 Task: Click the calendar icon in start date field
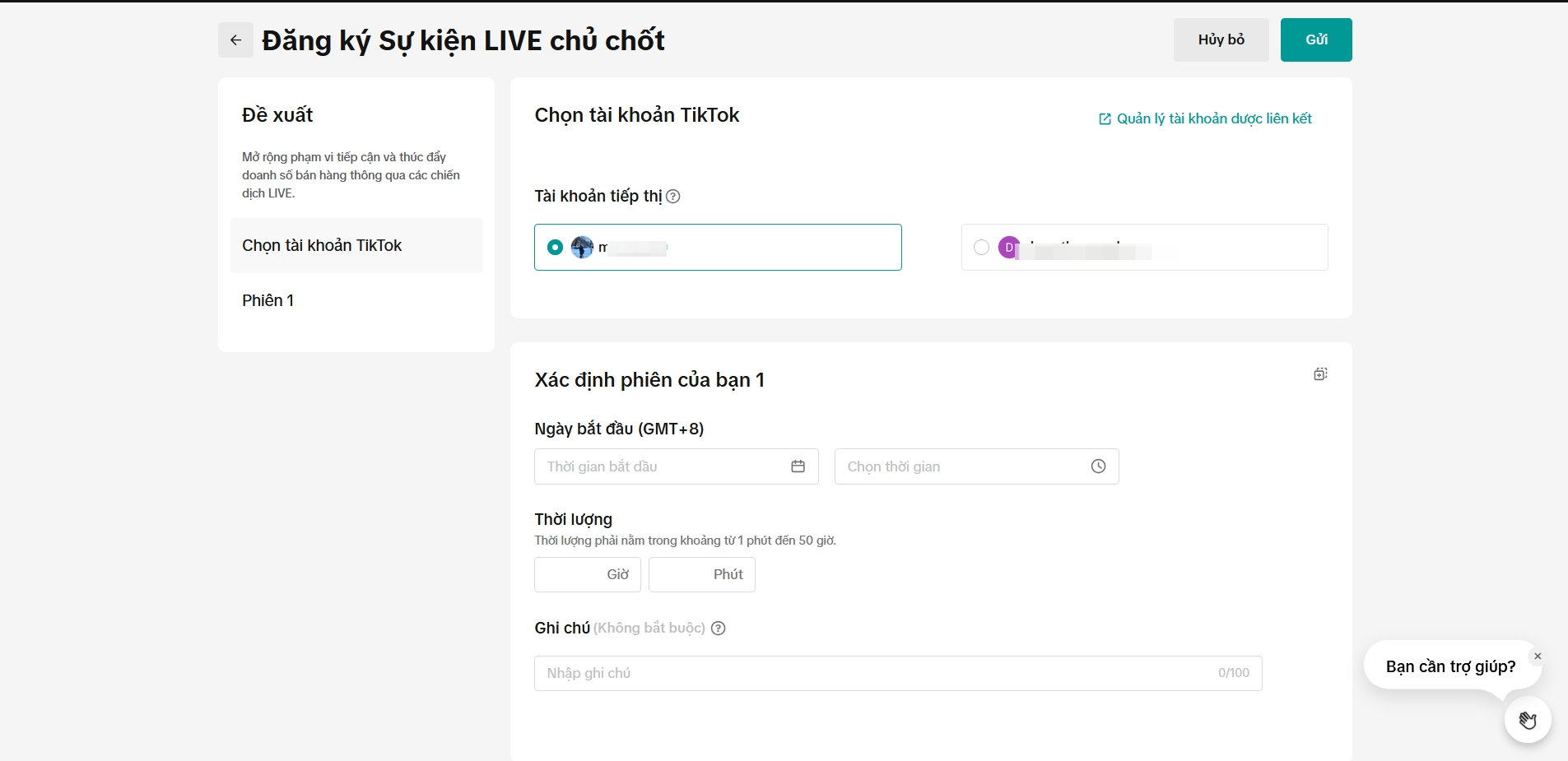798,466
